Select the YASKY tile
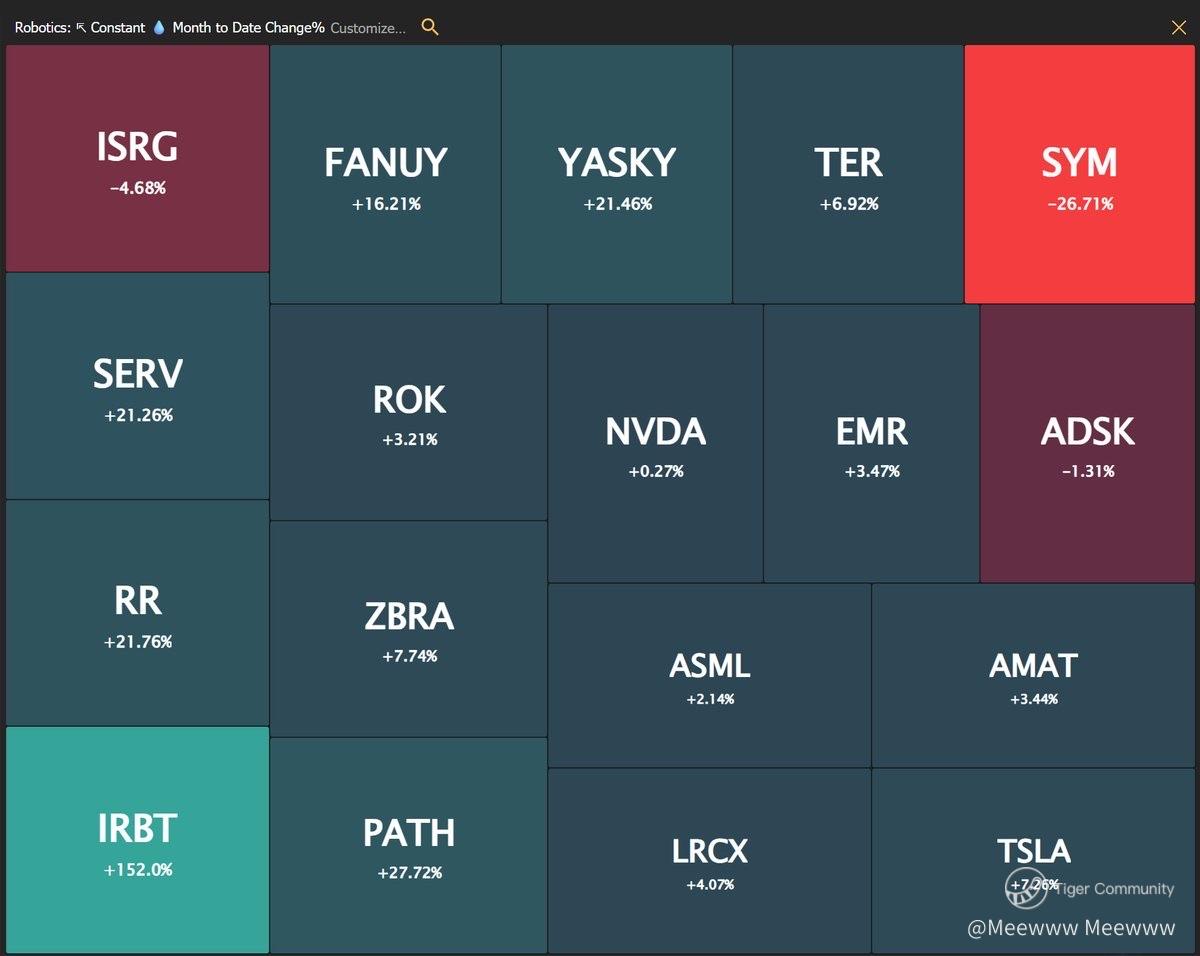The image size is (1200, 956). coord(617,174)
